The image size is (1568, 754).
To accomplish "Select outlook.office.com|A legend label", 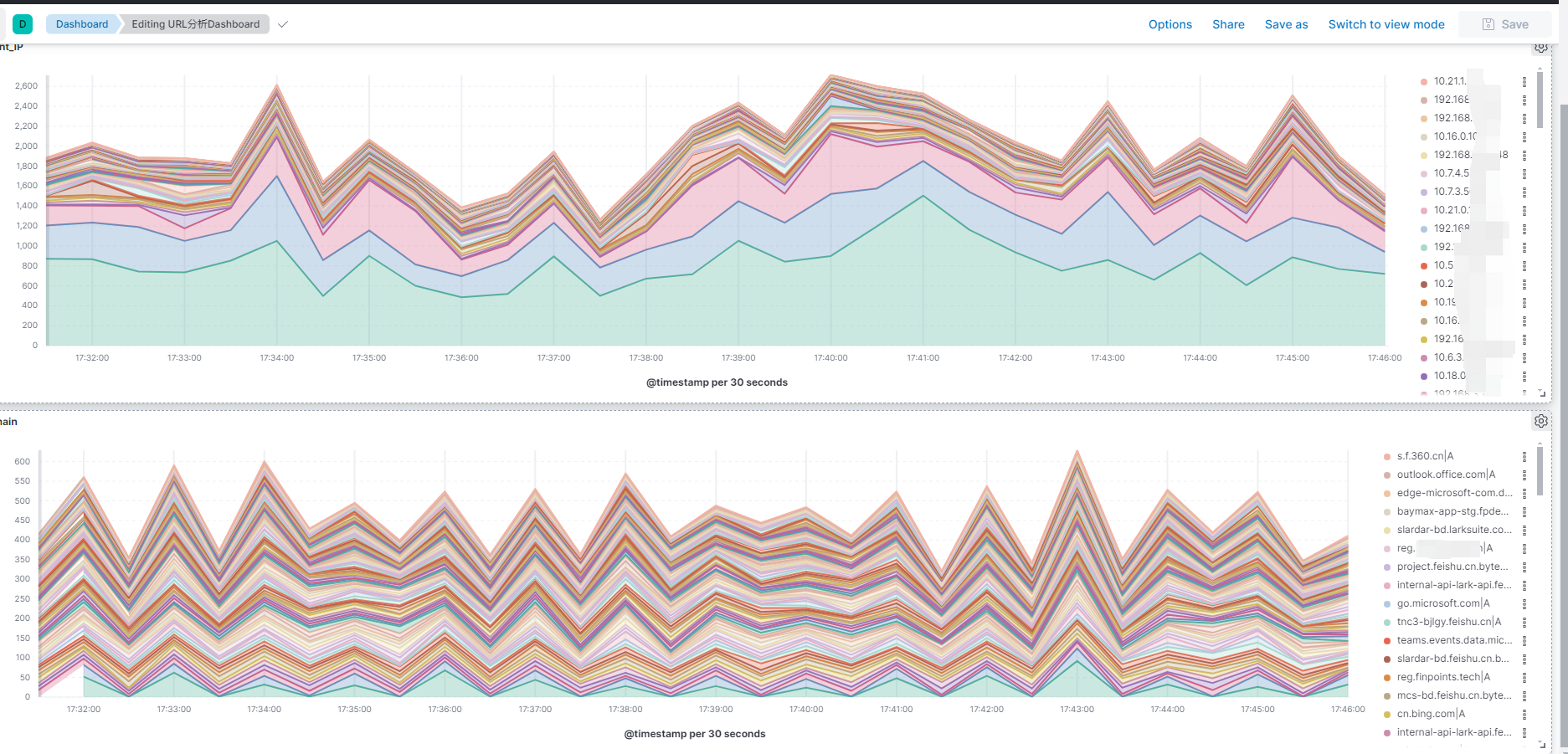I will point(1446,474).
